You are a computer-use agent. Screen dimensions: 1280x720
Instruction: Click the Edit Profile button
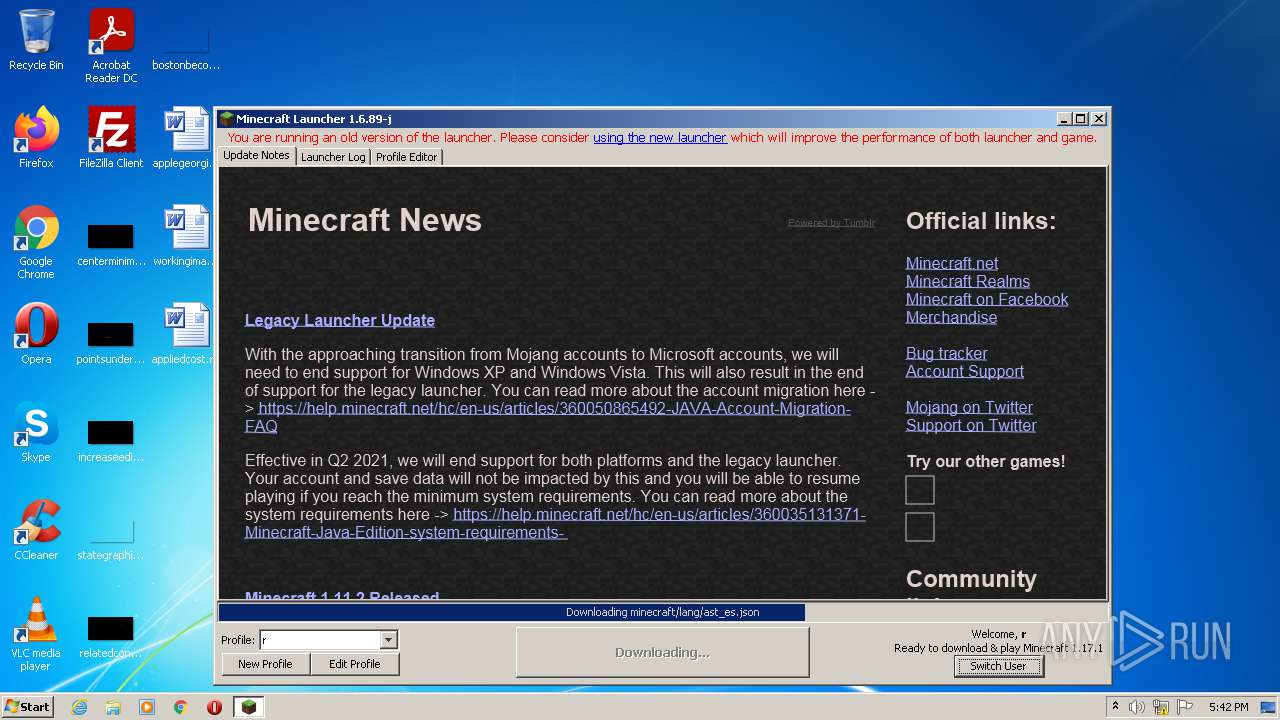point(355,664)
